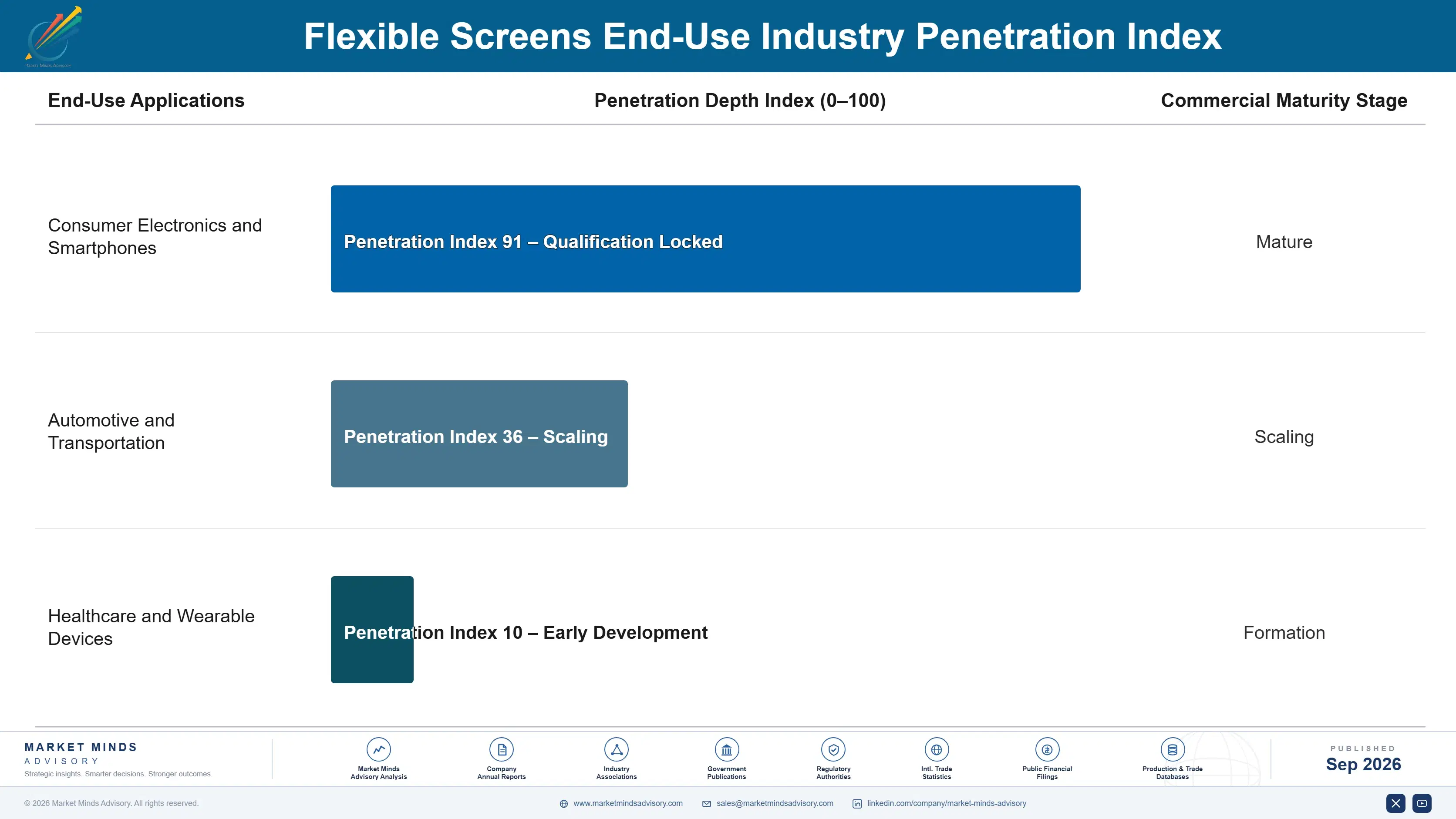
Task: Click the globe icon beside website URL
Action: coord(563,804)
